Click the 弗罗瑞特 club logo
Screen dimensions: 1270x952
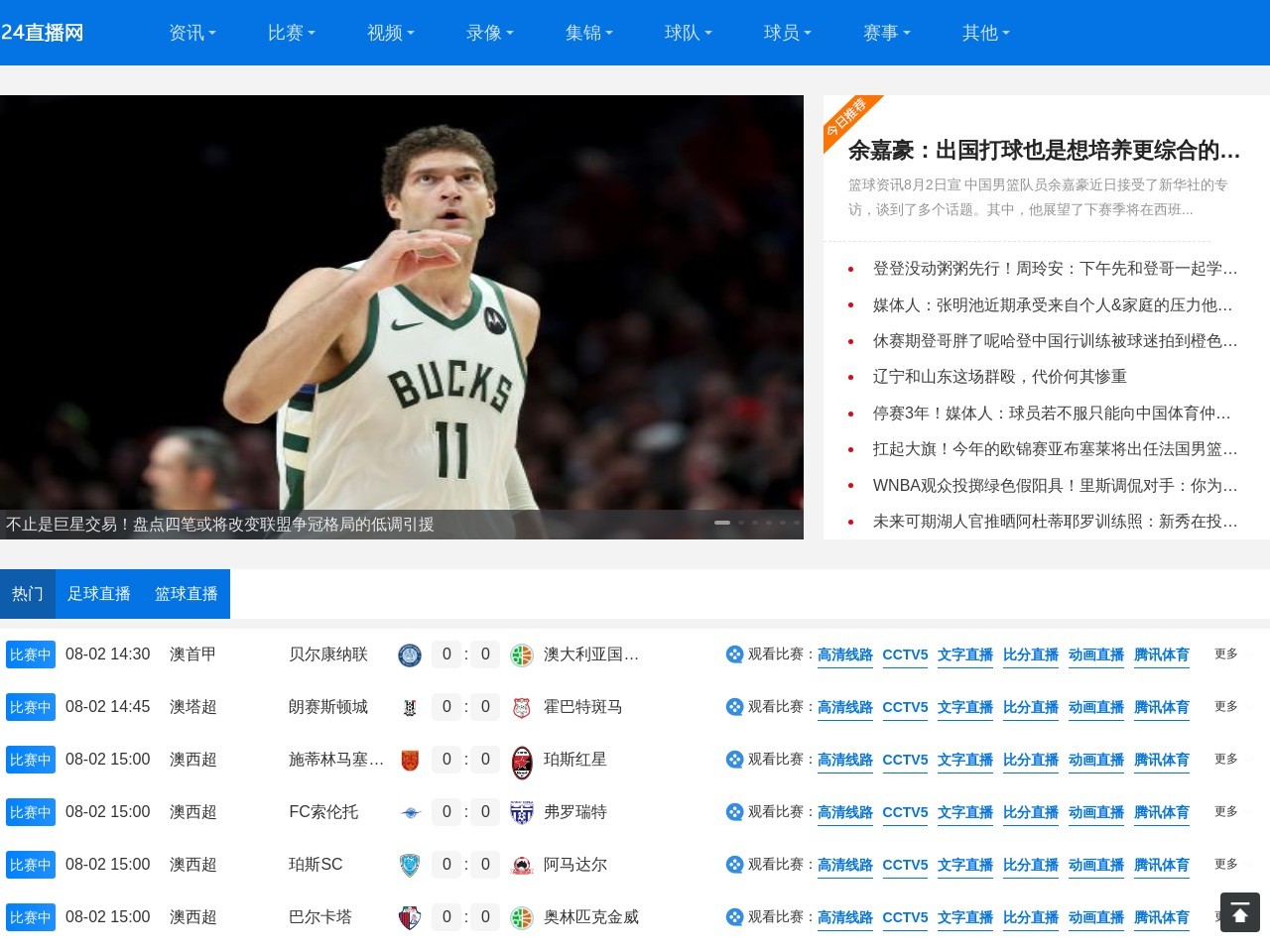point(522,812)
